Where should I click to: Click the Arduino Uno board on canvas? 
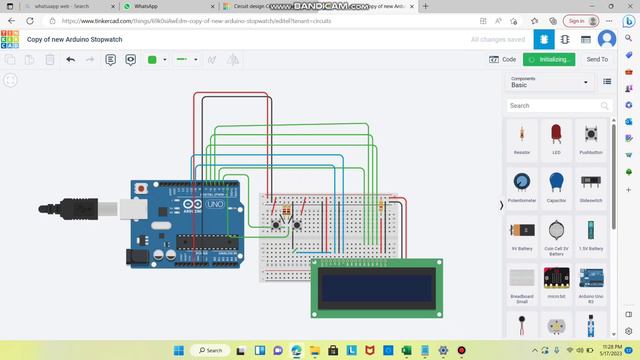point(186,224)
